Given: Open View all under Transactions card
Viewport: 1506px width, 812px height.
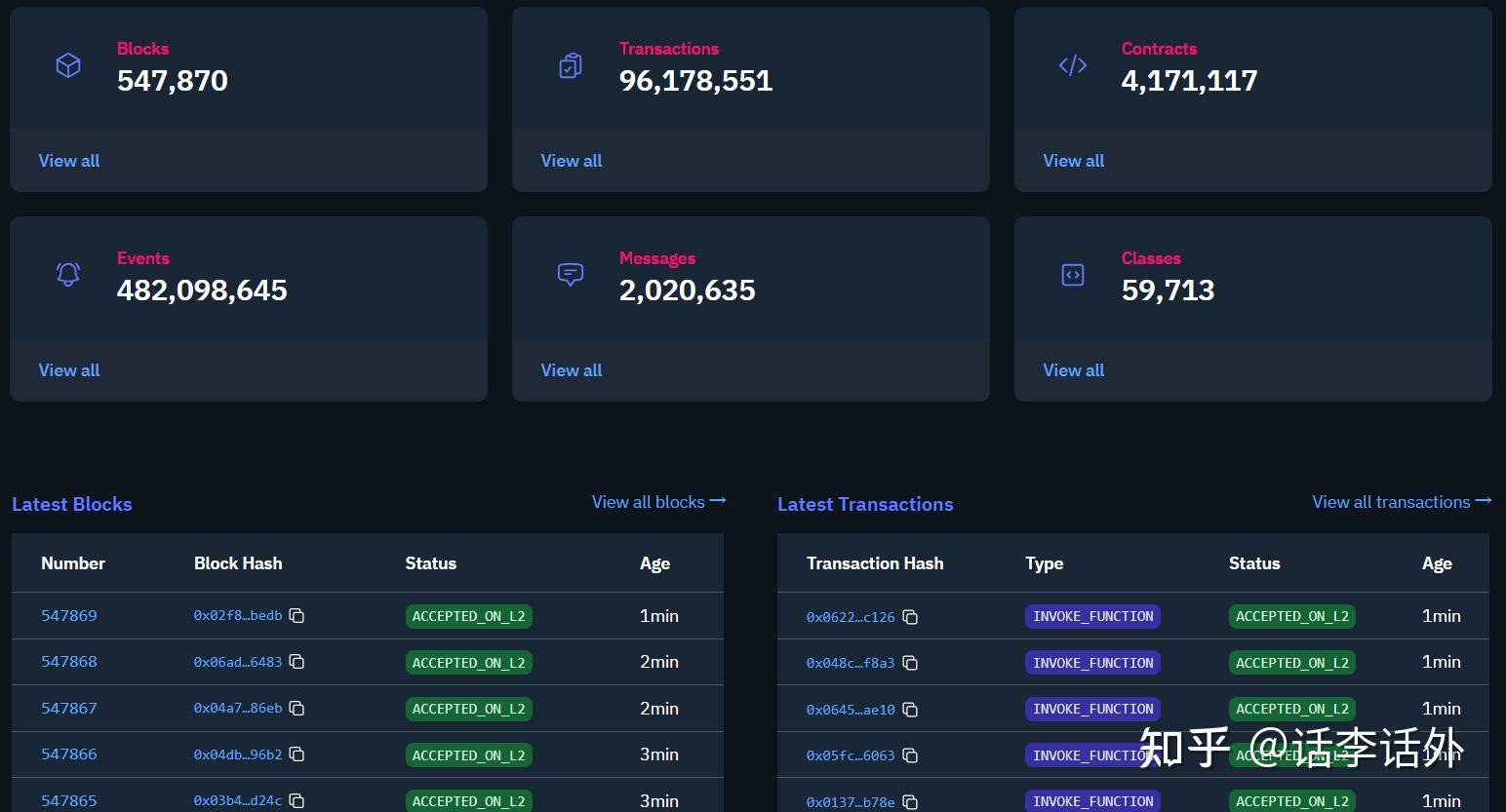Looking at the screenshot, I should 572,161.
